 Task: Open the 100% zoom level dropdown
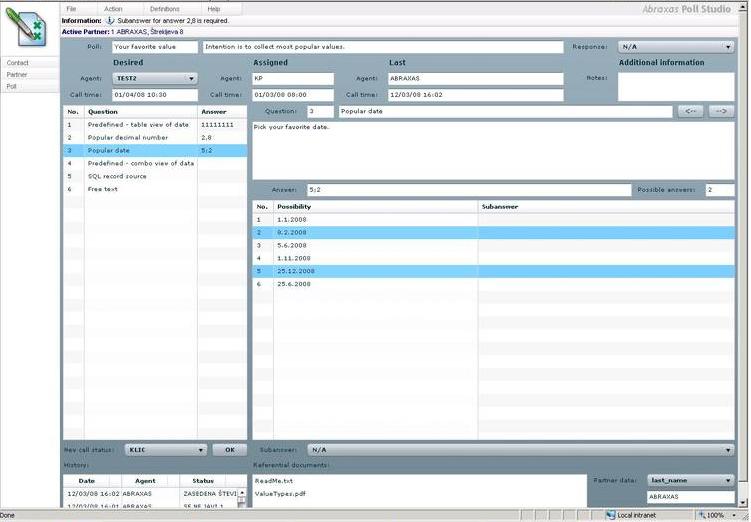[x=734, y=515]
